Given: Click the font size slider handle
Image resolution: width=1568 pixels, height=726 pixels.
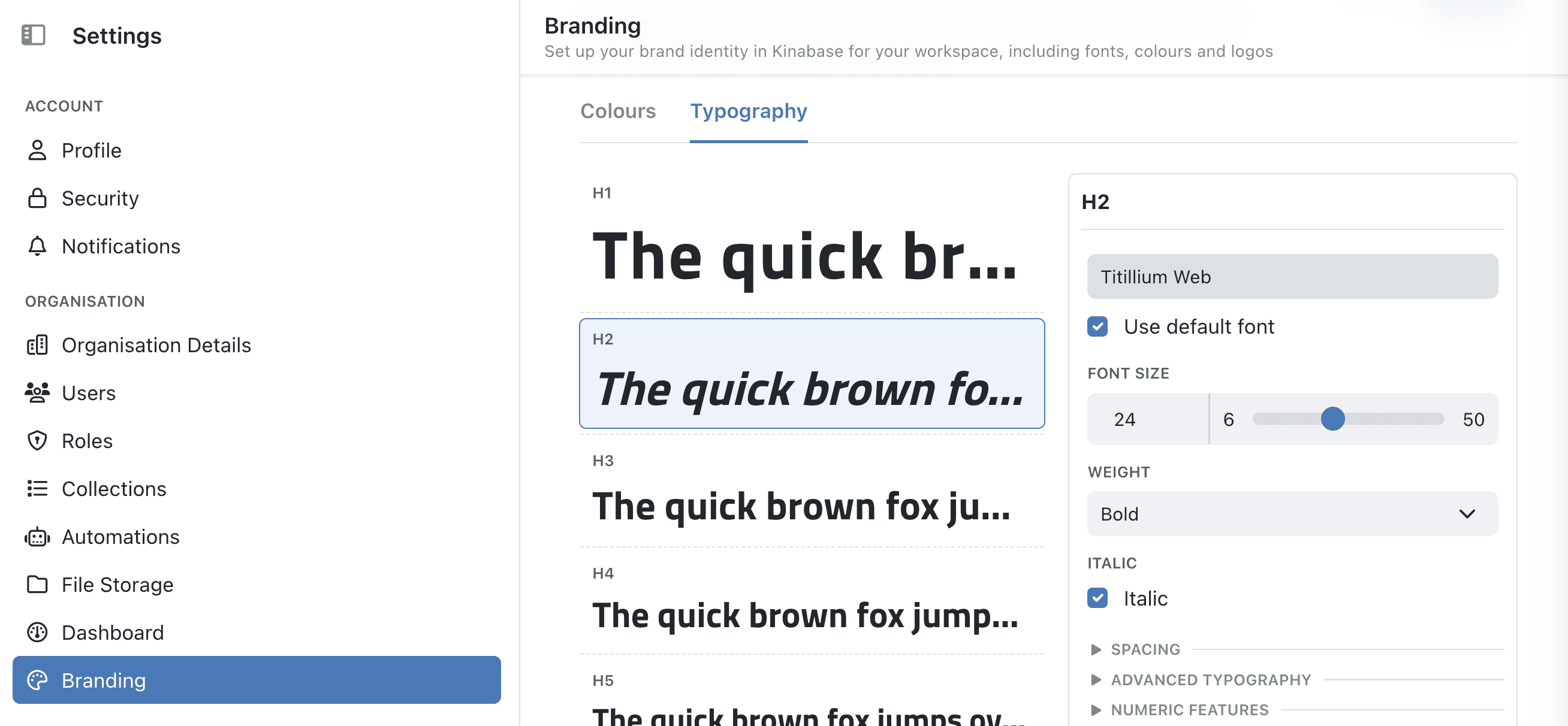Looking at the screenshot, I should (1332, 419).
